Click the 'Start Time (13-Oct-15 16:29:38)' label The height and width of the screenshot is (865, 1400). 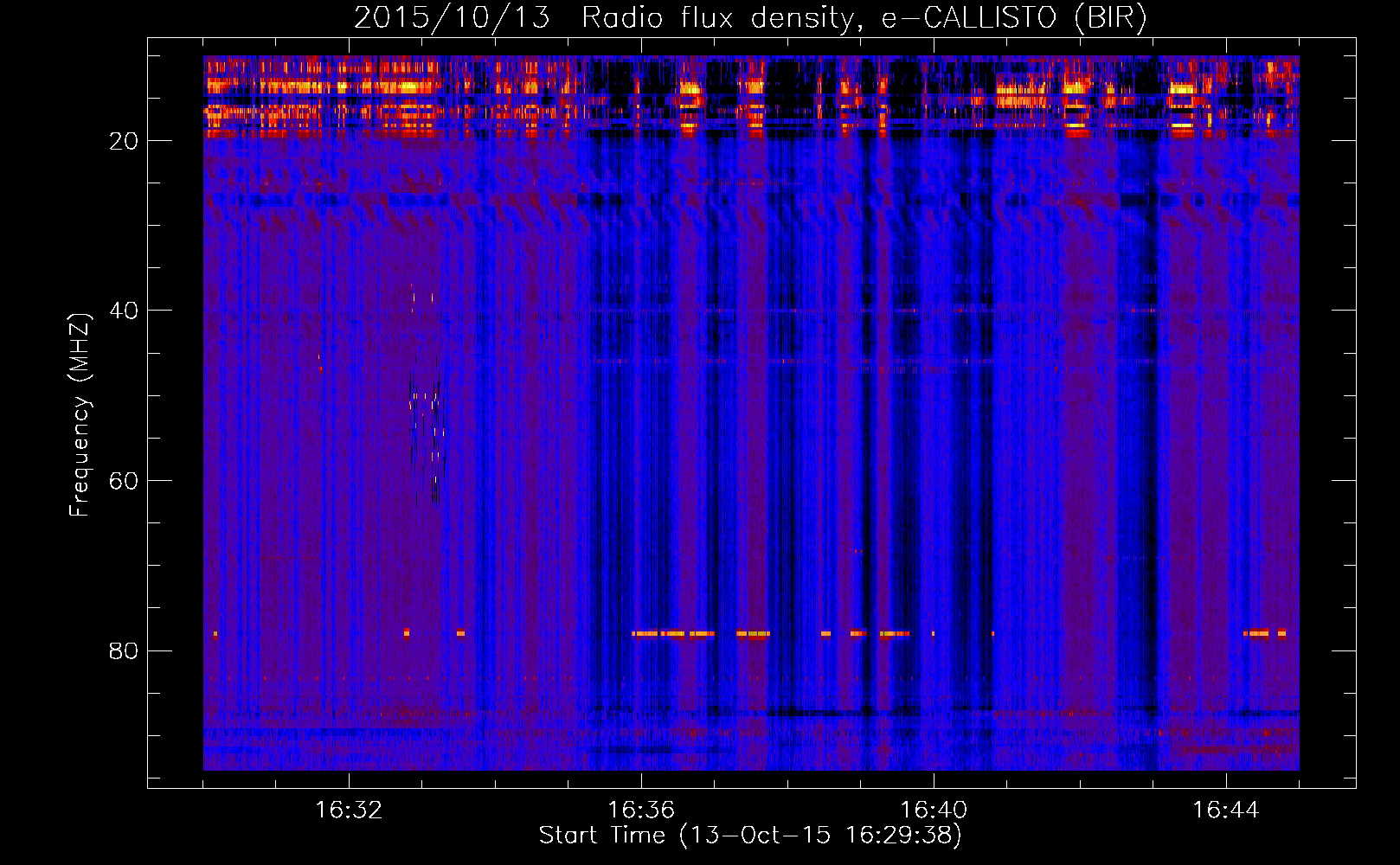point(750,836)
